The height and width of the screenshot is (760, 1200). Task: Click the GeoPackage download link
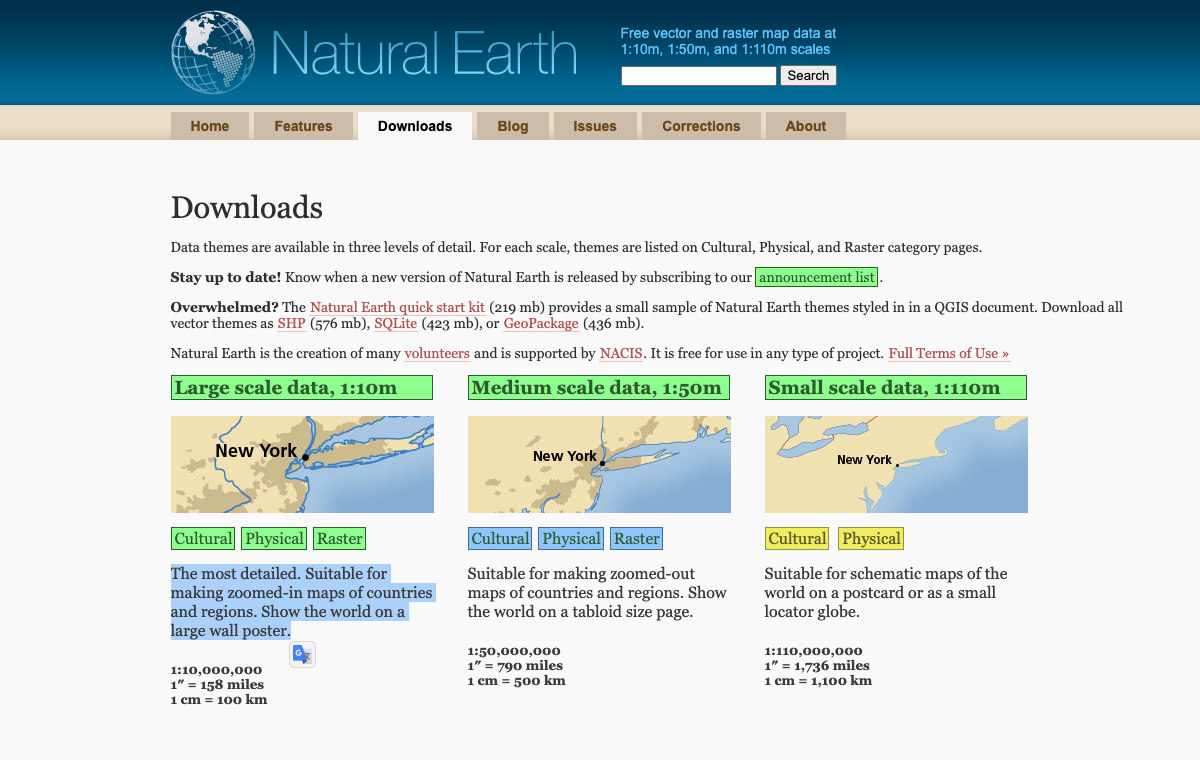click(541, 324)
